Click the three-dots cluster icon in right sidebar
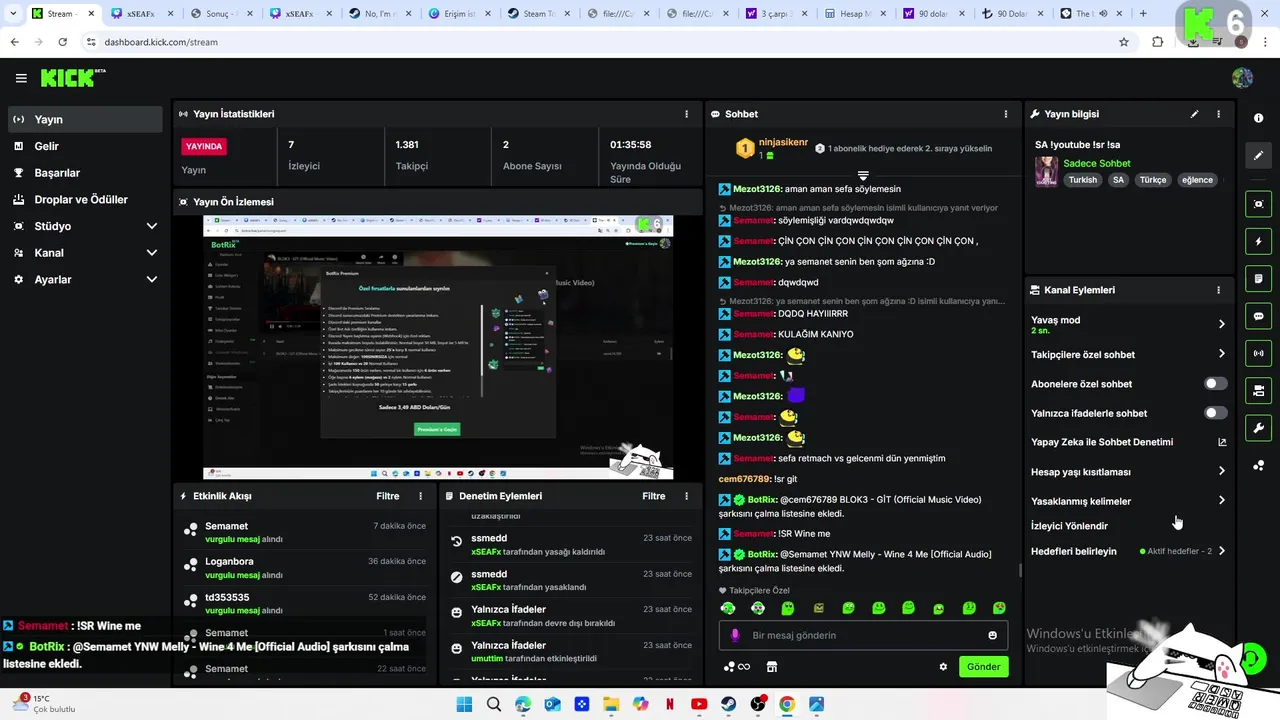The width and height of the screenshot is (1280, 720). [x=1258, y=466]
